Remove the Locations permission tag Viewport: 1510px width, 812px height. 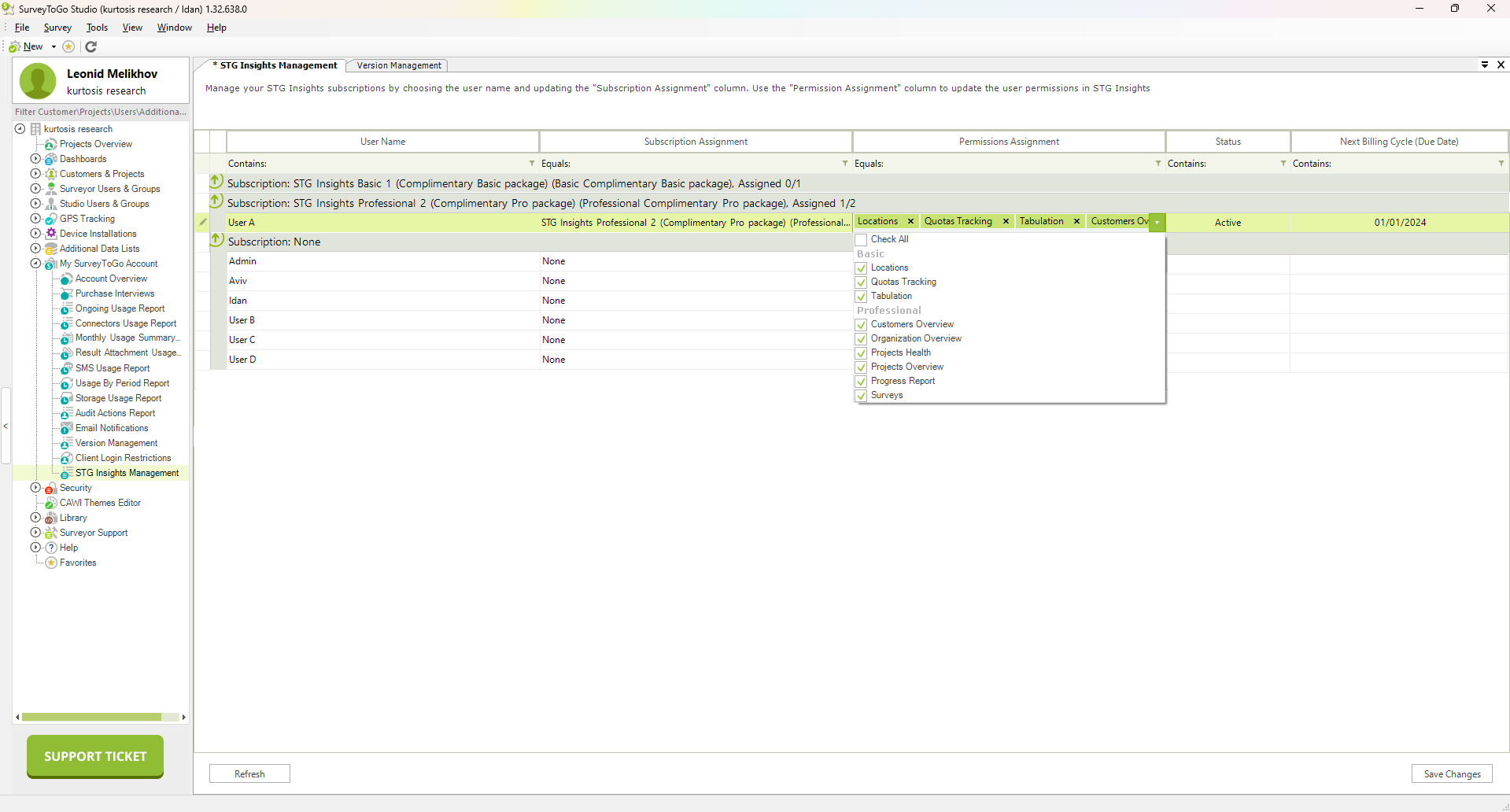point(910,222)
